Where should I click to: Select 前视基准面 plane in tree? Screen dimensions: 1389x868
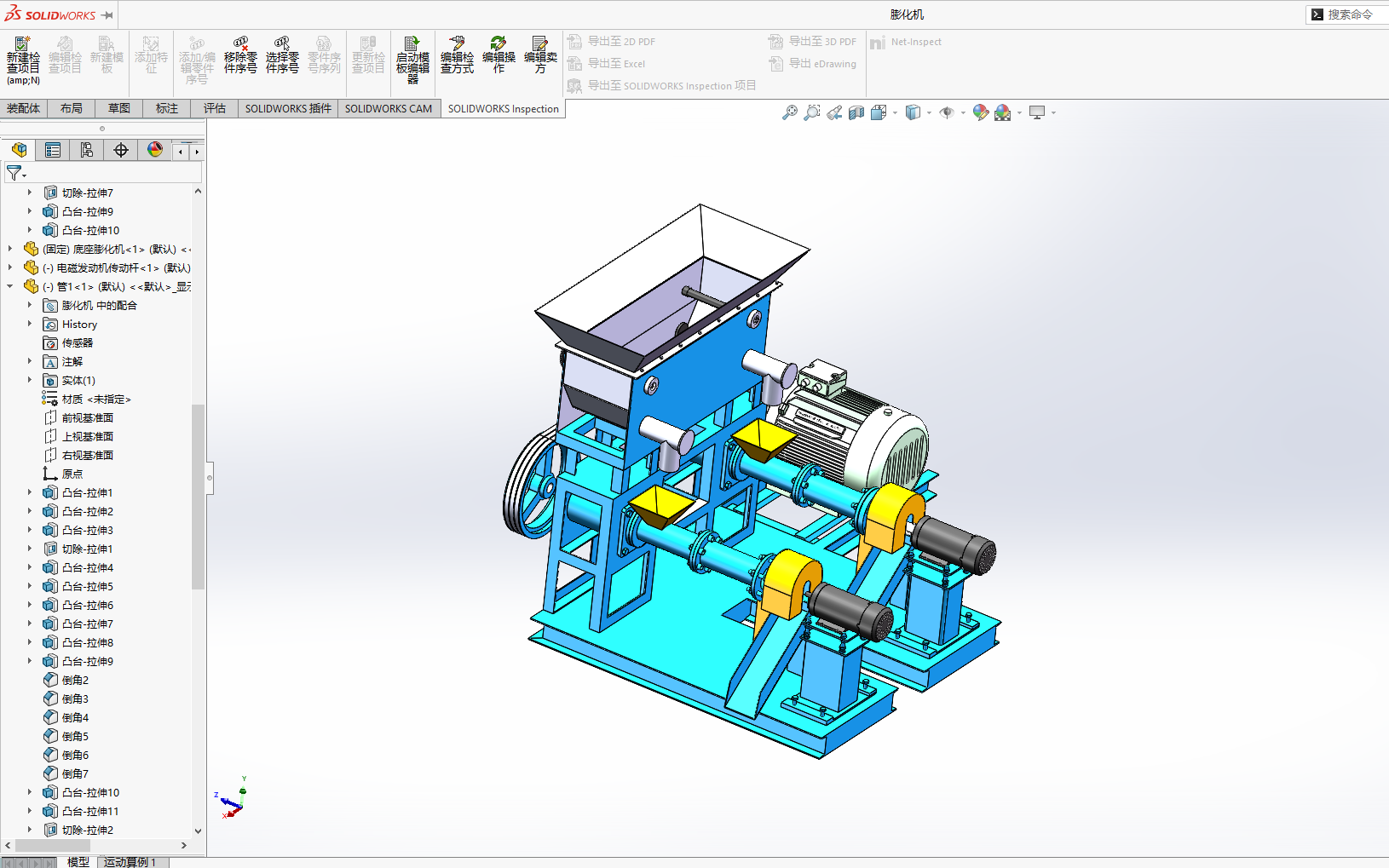(x=78, y=417)
